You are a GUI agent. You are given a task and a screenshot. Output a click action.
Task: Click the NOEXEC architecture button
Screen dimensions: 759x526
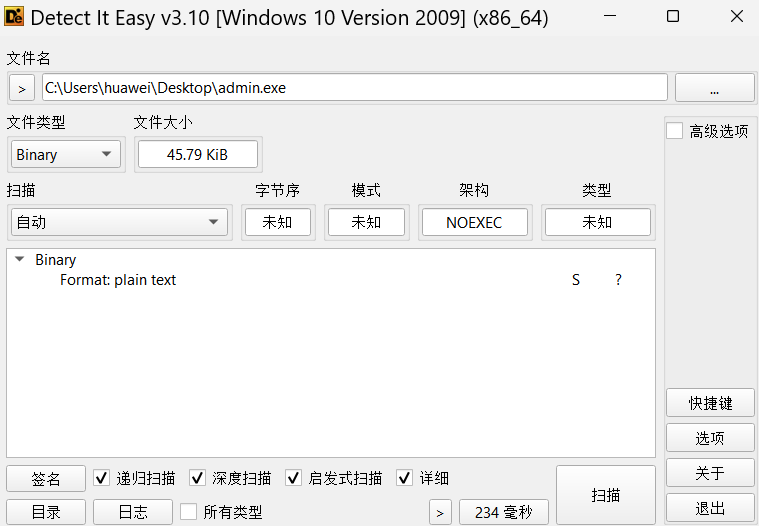point(474,222)
